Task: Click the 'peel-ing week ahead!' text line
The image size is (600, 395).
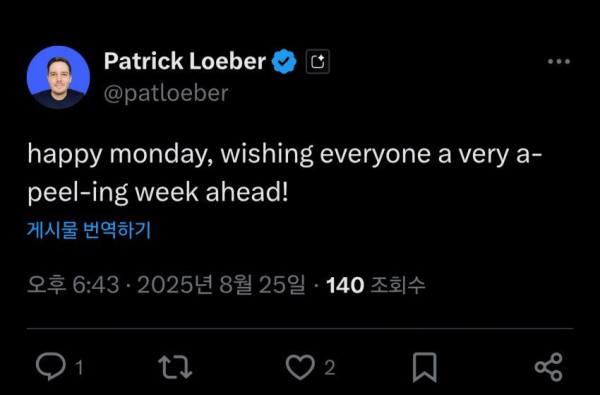Action: [158, 192]
